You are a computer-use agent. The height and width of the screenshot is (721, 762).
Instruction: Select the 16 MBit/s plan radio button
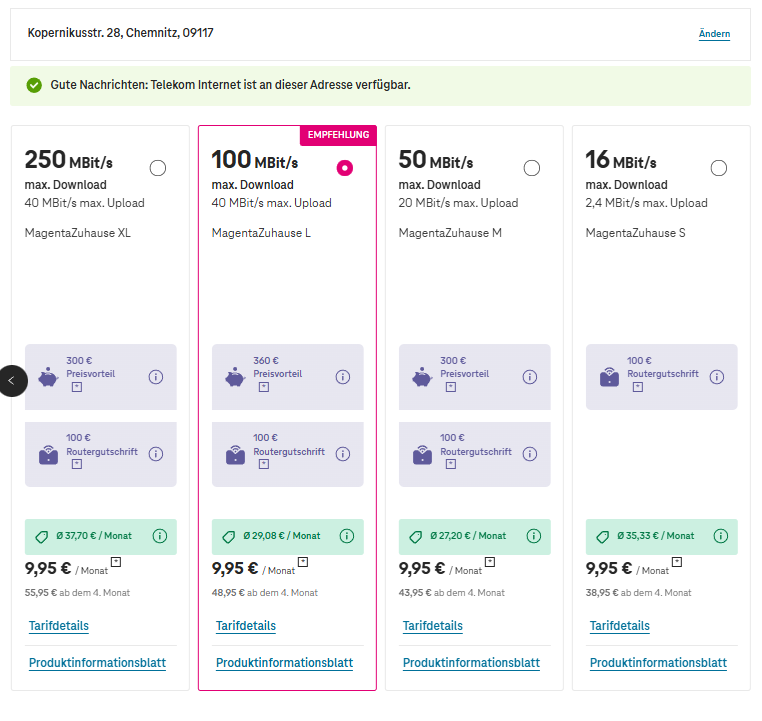coord(719,168)
